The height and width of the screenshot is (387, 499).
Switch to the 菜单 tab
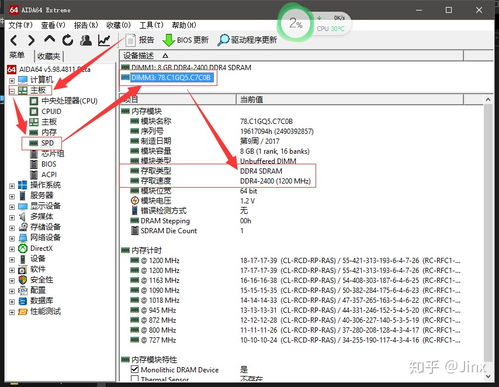(x=17, y=55)
